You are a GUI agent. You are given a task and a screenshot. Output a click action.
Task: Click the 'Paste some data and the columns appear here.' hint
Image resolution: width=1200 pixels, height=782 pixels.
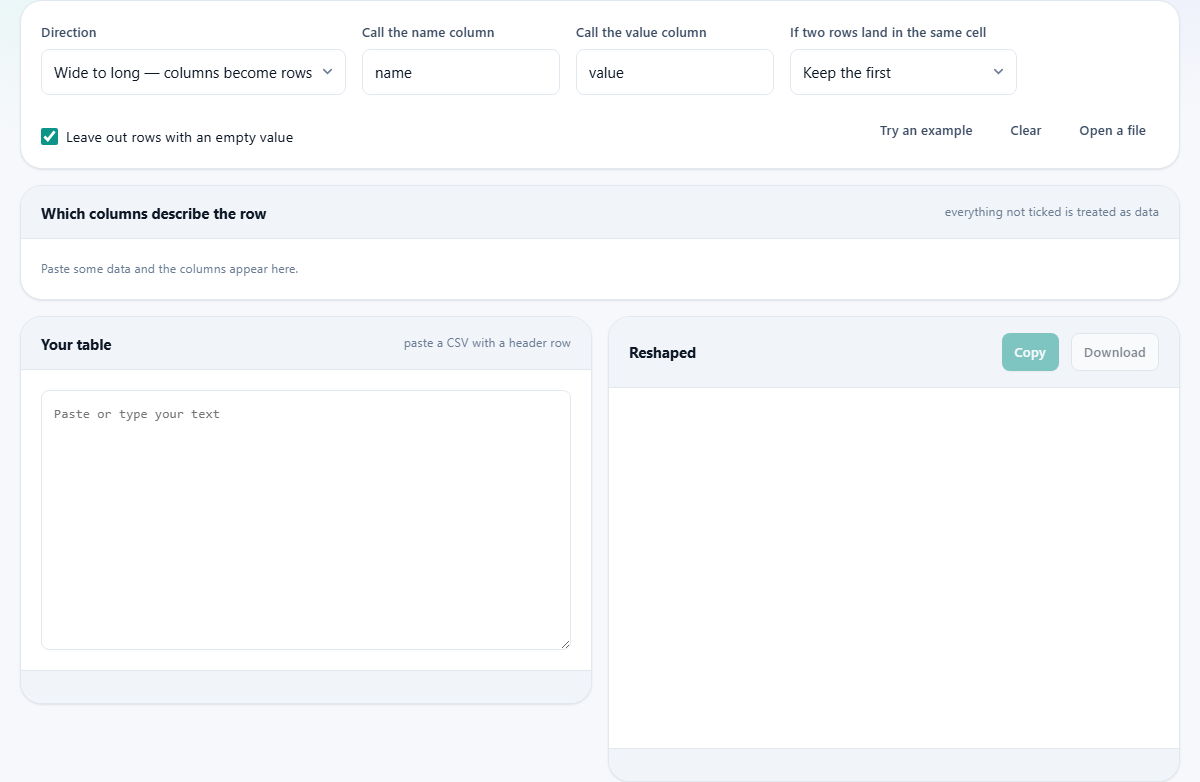click(170, 269)
